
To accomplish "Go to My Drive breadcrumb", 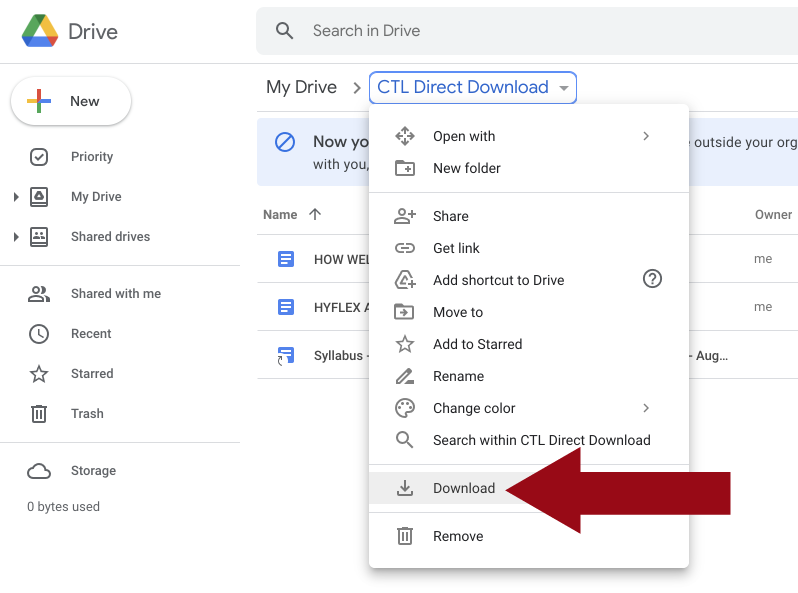I will (301, 87).
